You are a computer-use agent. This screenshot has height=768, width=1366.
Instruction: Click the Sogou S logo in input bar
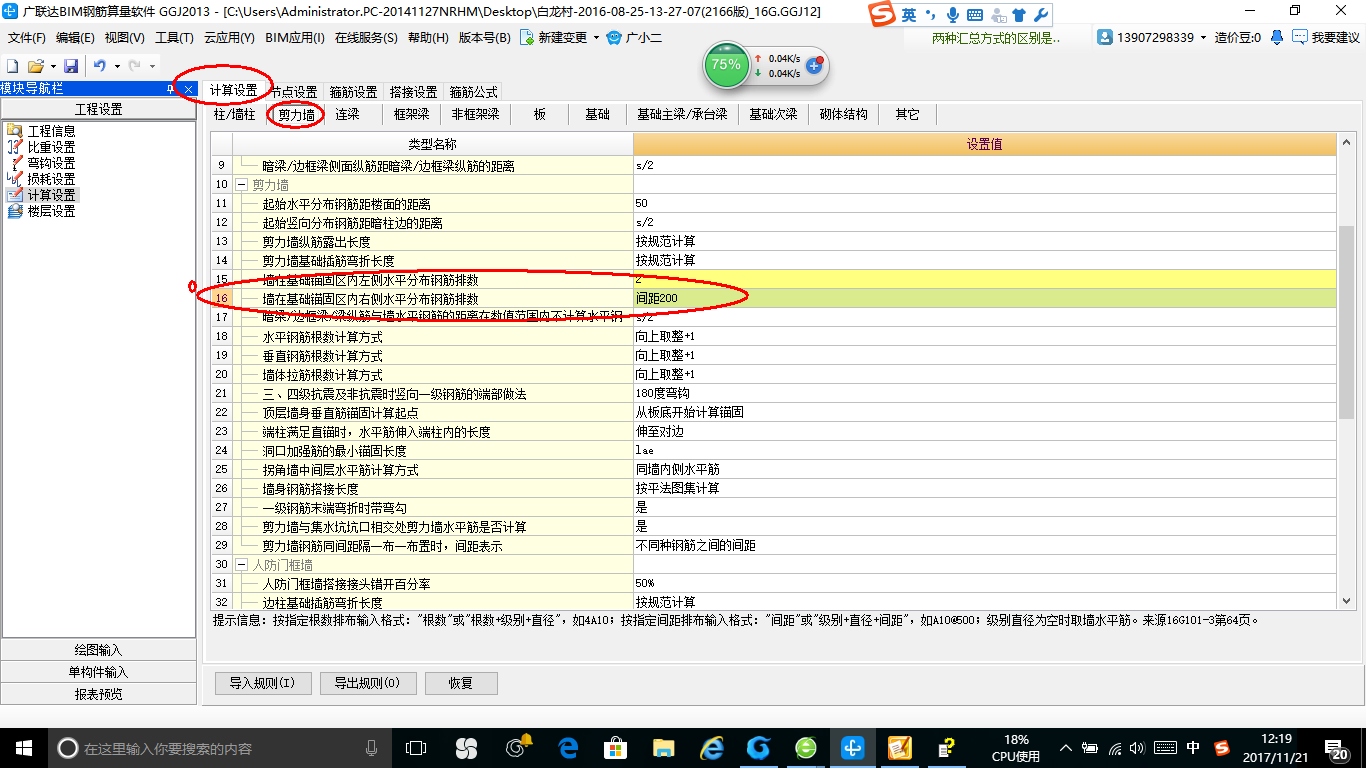coord(881,15)
